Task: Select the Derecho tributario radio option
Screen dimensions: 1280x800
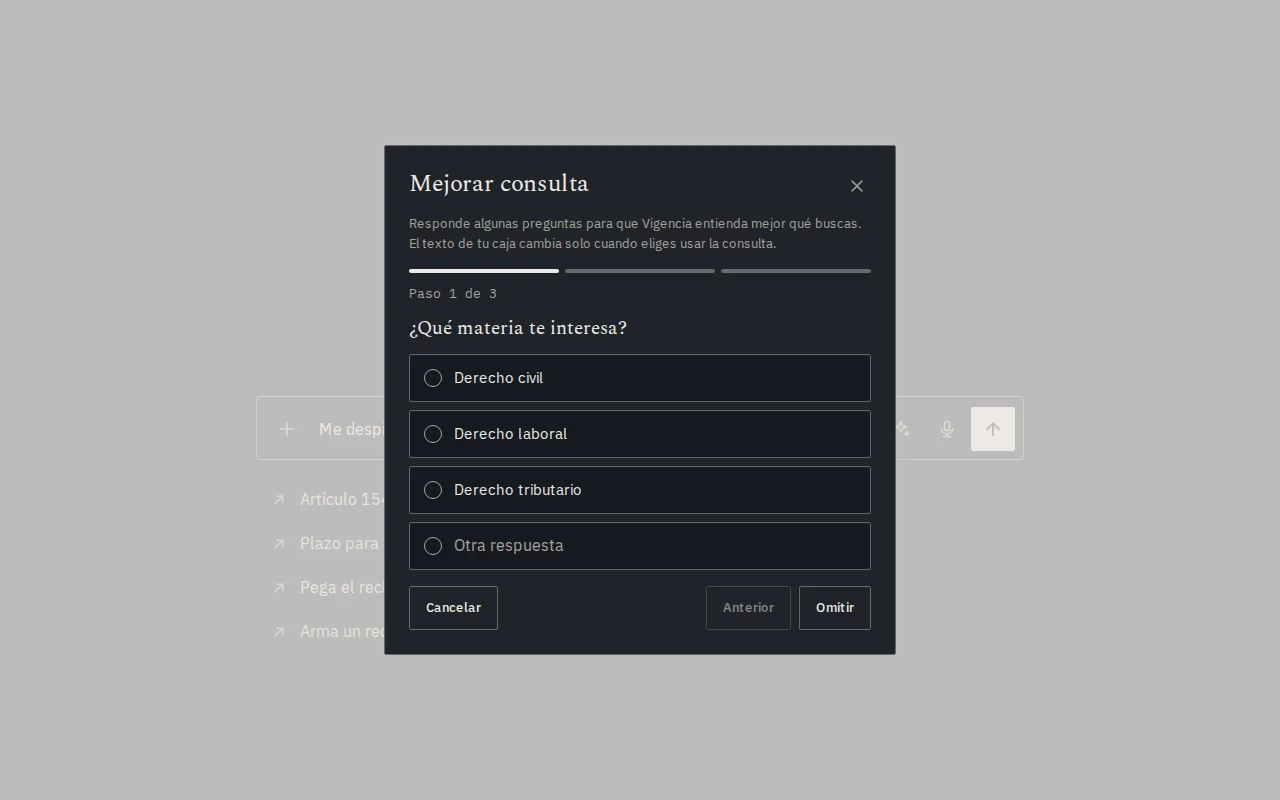Action: [x=640, y=490]
